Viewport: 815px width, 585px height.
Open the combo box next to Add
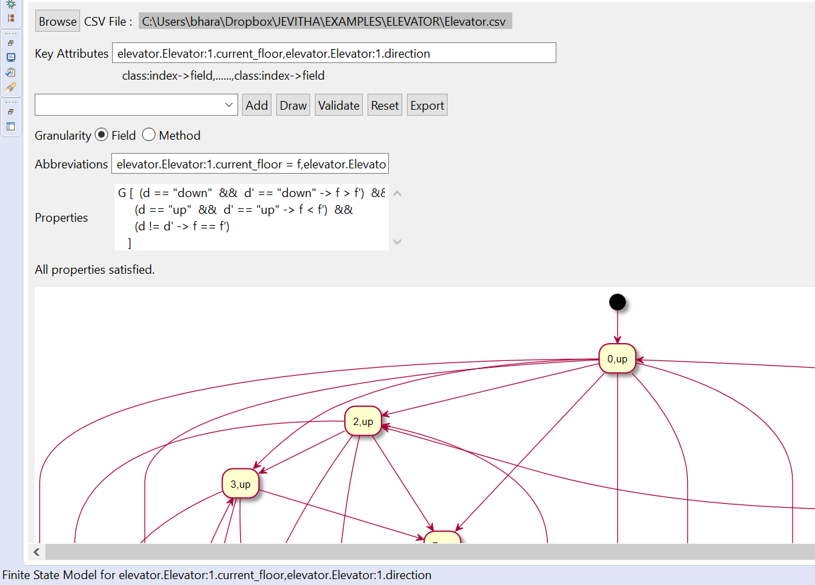[x=136, y=105]
